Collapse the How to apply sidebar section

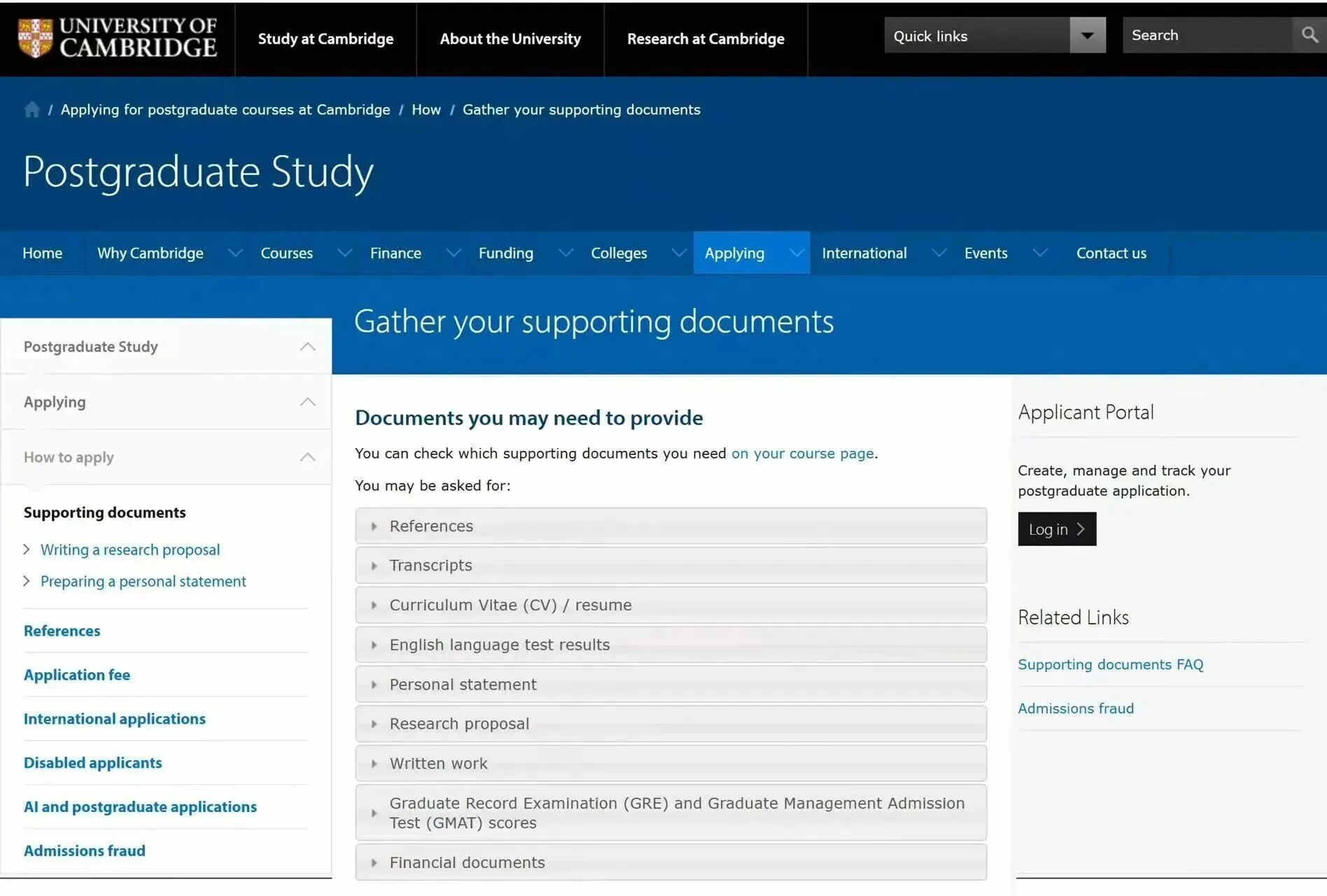(x=307, y=457)
